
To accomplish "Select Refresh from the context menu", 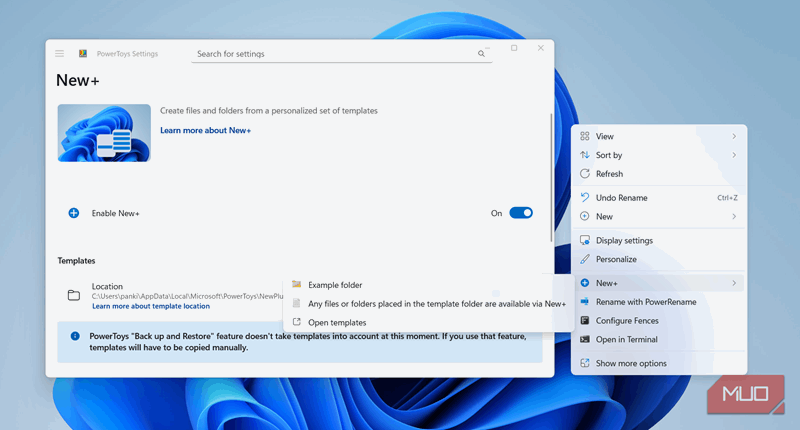I will (x=609, y=174).
